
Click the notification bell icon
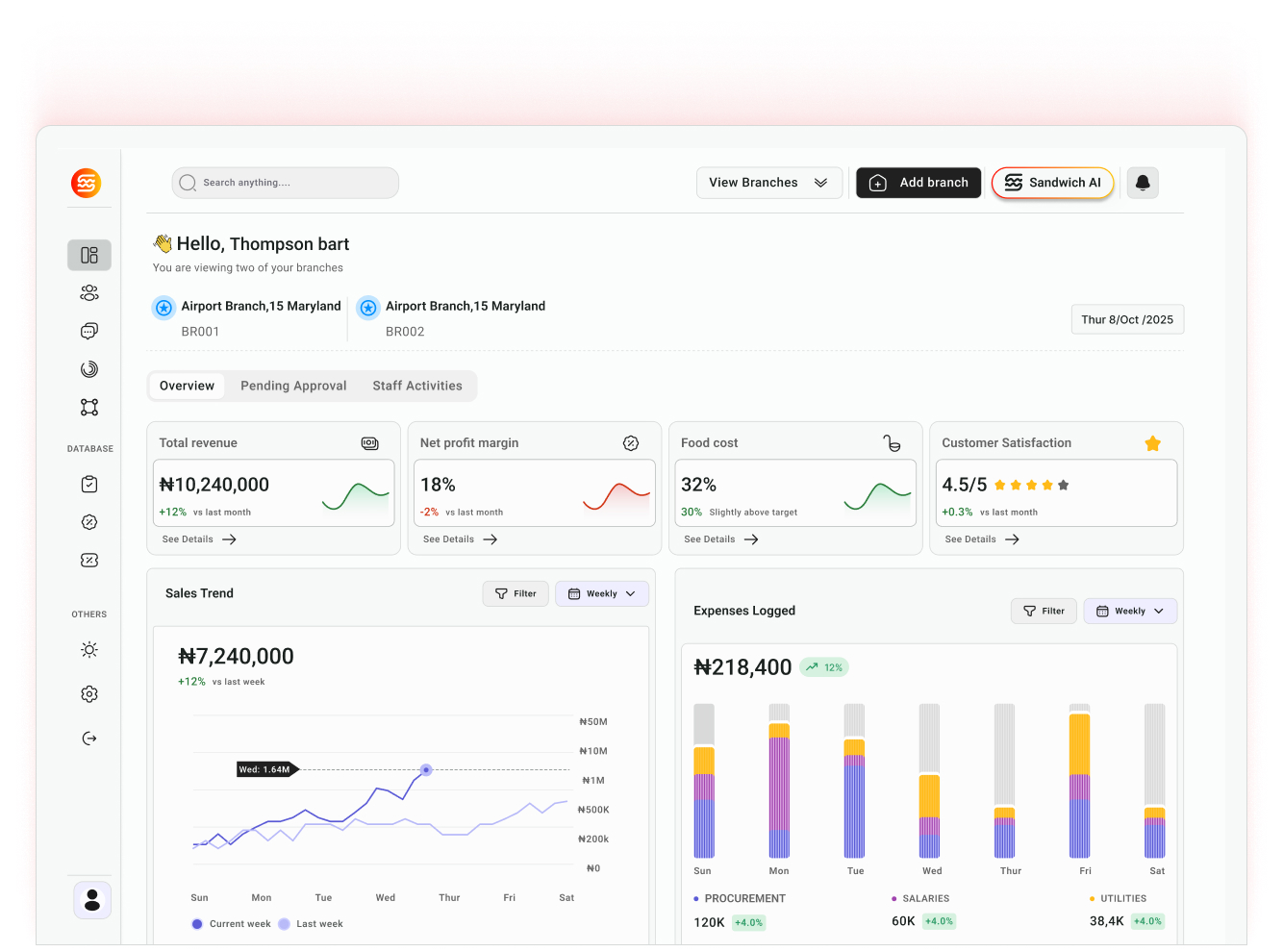coord(1143,183)
